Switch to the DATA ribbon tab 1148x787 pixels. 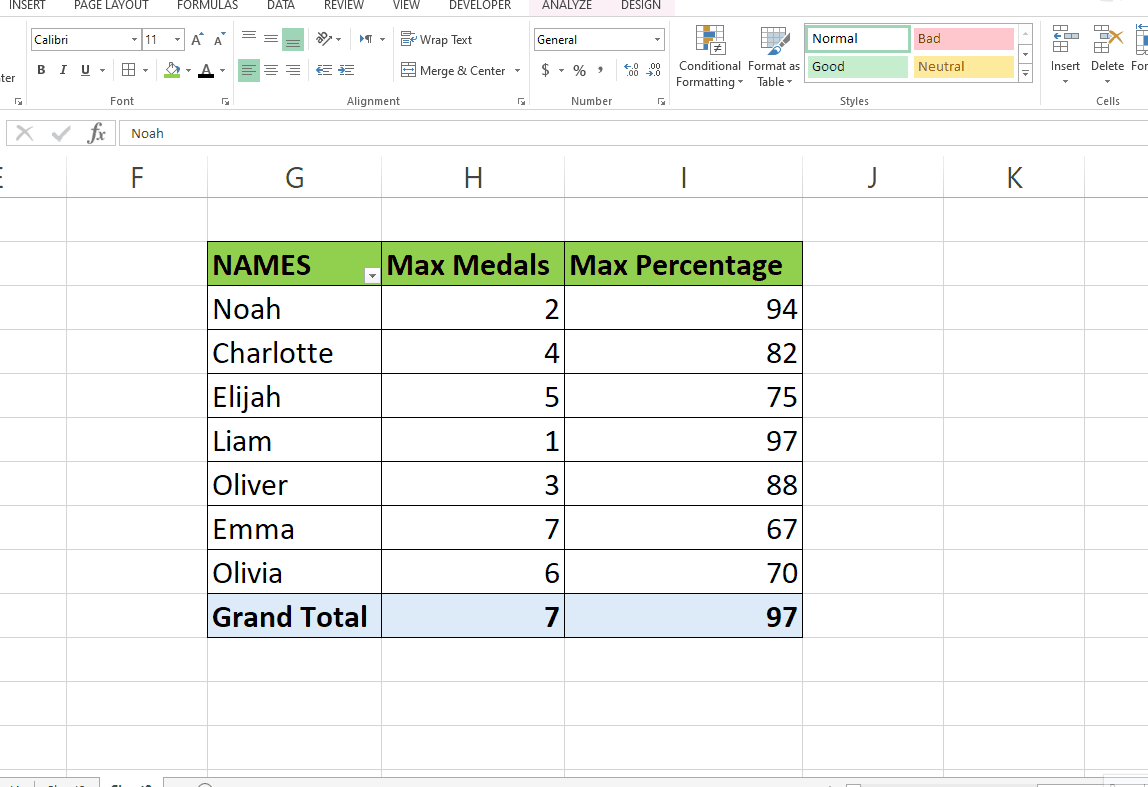[x=280, y=6]
